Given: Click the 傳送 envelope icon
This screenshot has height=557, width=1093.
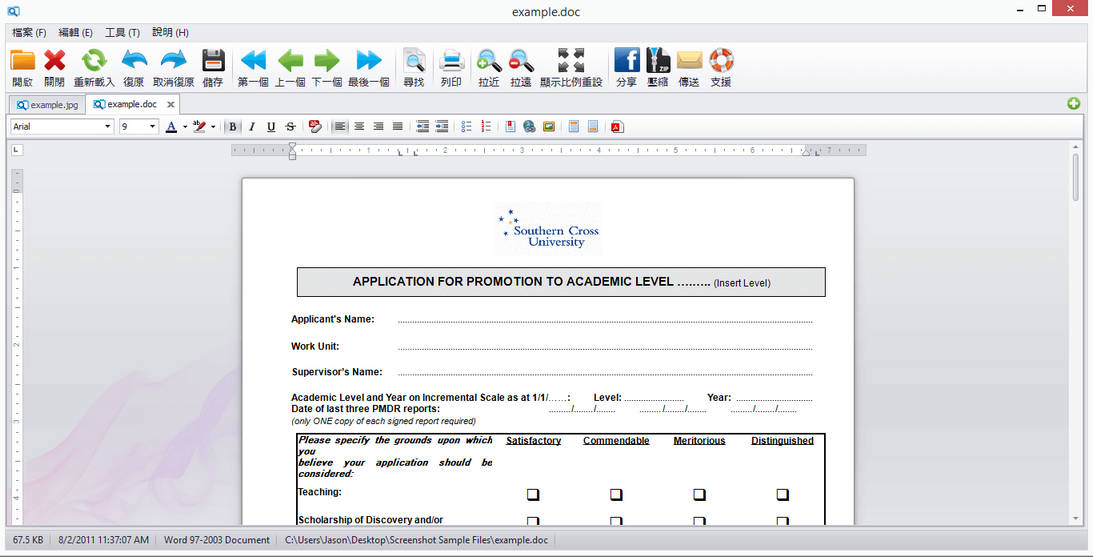Looking at the screenshot, I should 689,61.
